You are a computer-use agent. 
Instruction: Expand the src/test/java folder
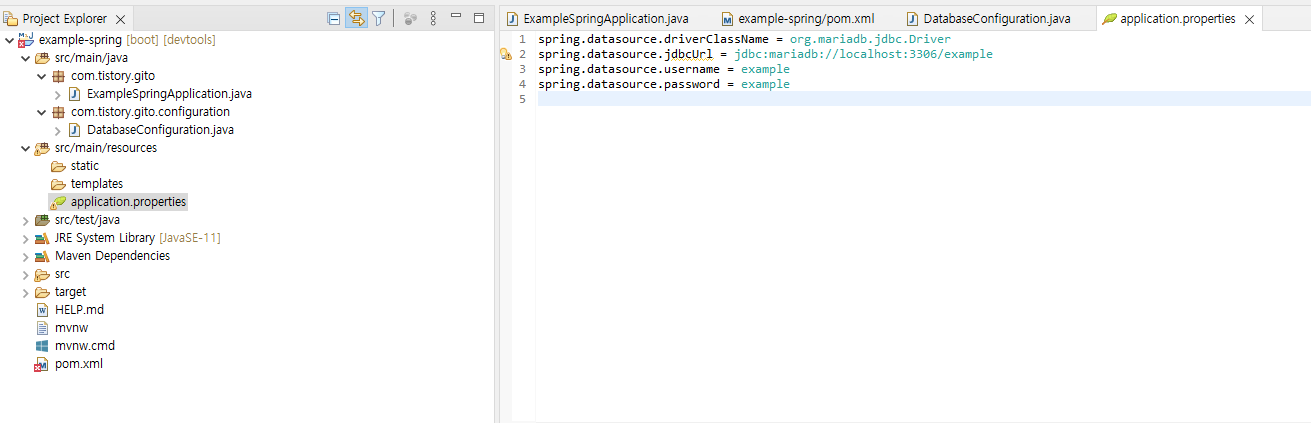click(x=25, y=220)
